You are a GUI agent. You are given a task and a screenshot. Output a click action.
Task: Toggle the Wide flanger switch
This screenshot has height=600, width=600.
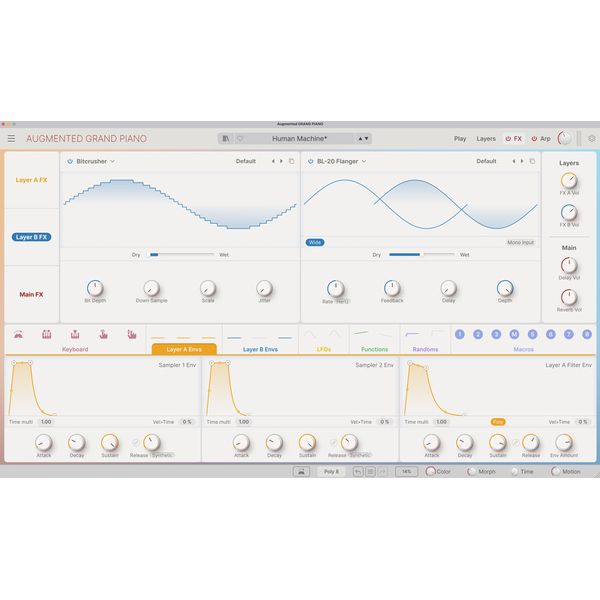(x=315, y=243)
